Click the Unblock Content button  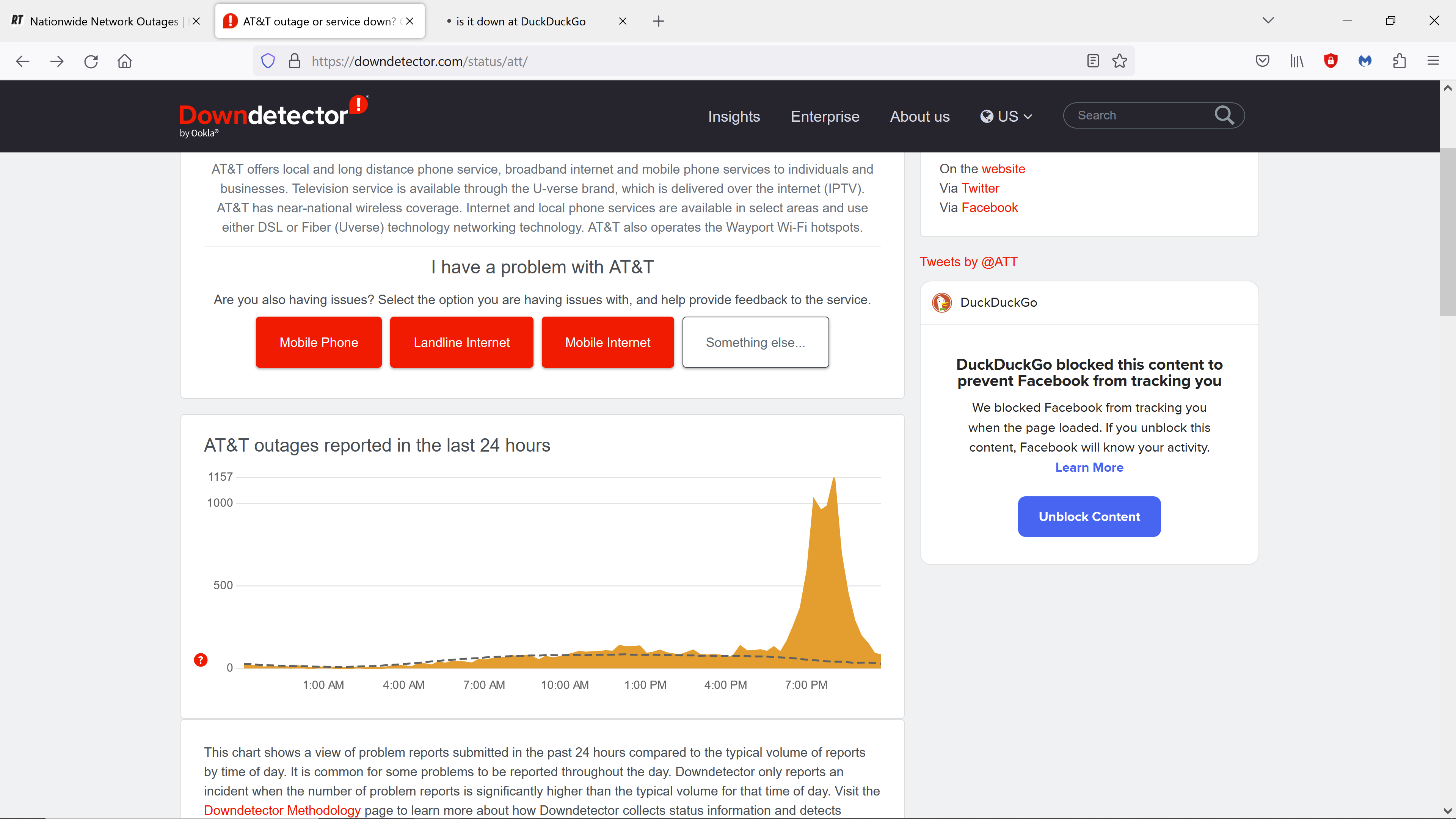[x=1089, y=516]
